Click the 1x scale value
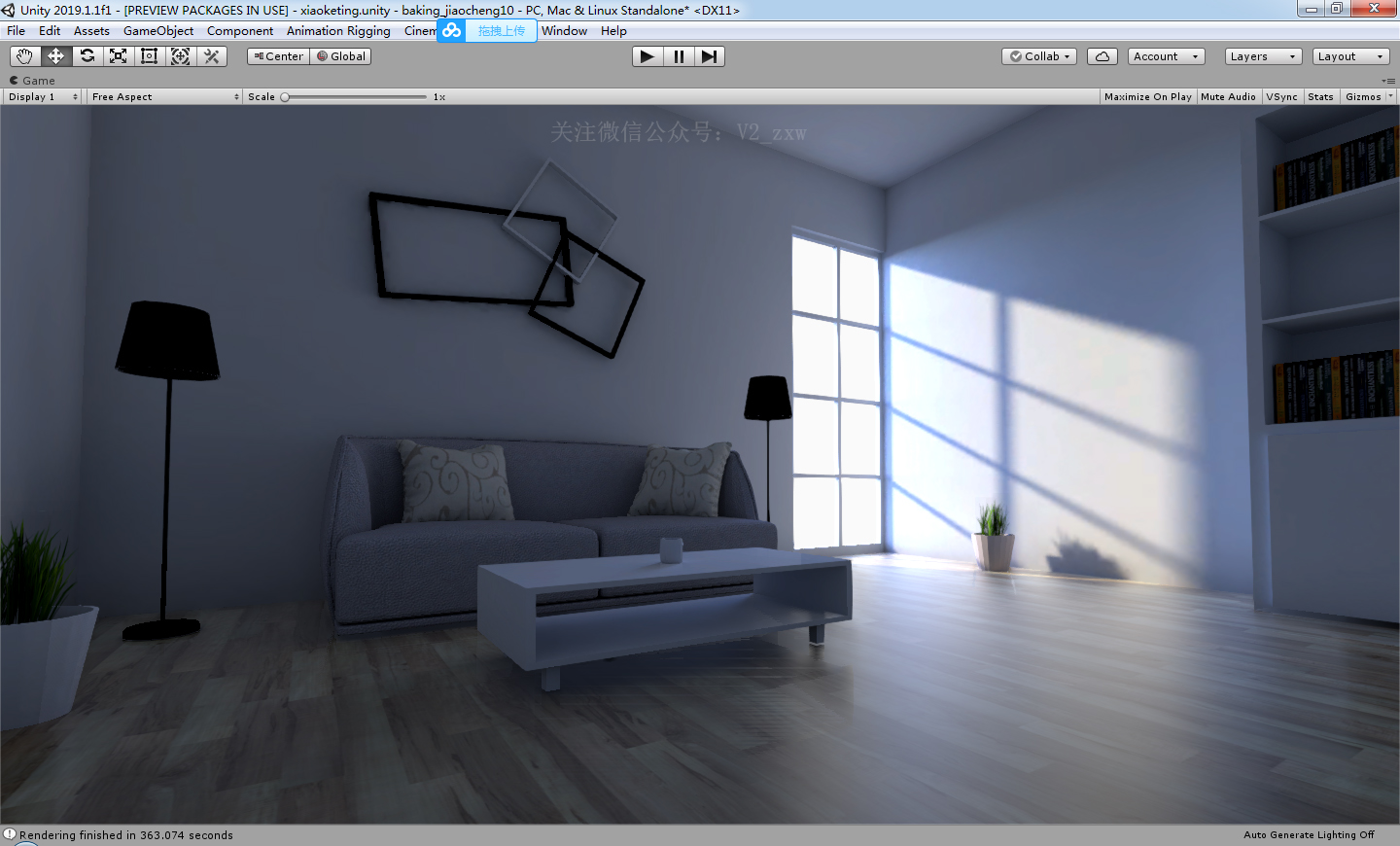 click(x=439, y=97)
